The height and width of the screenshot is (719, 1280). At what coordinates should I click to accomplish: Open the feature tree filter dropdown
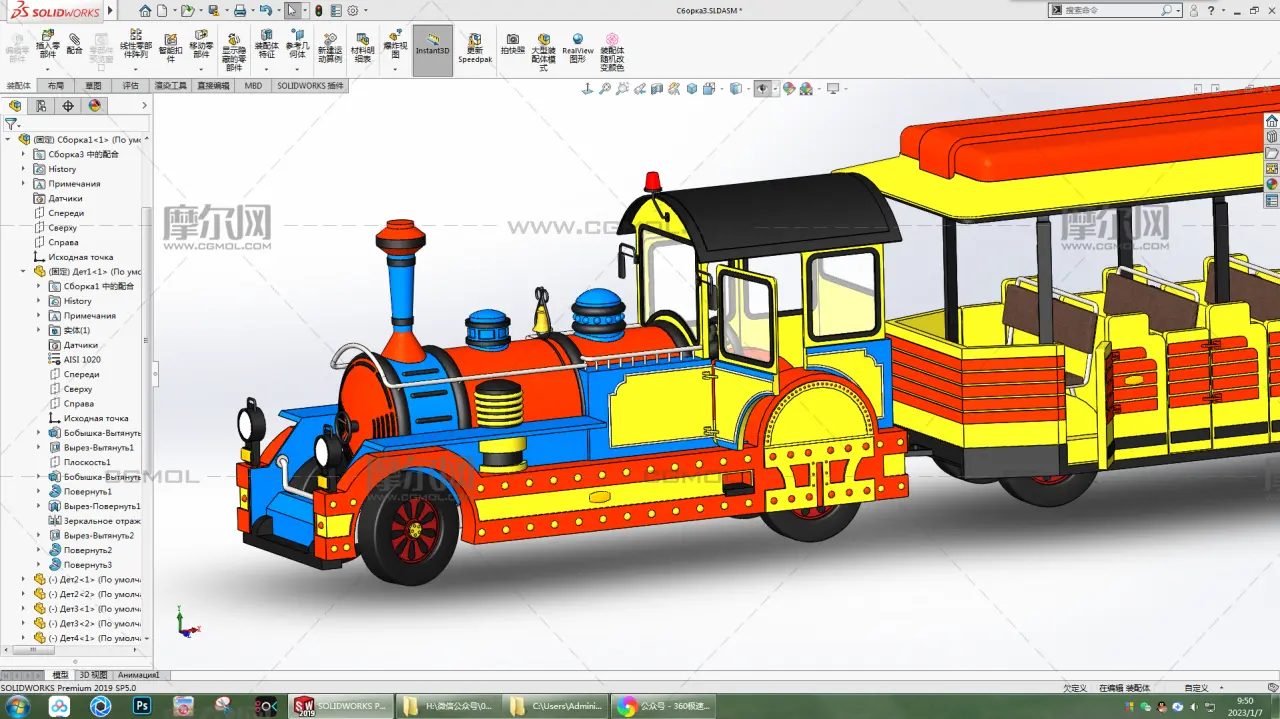pos(12,124)
